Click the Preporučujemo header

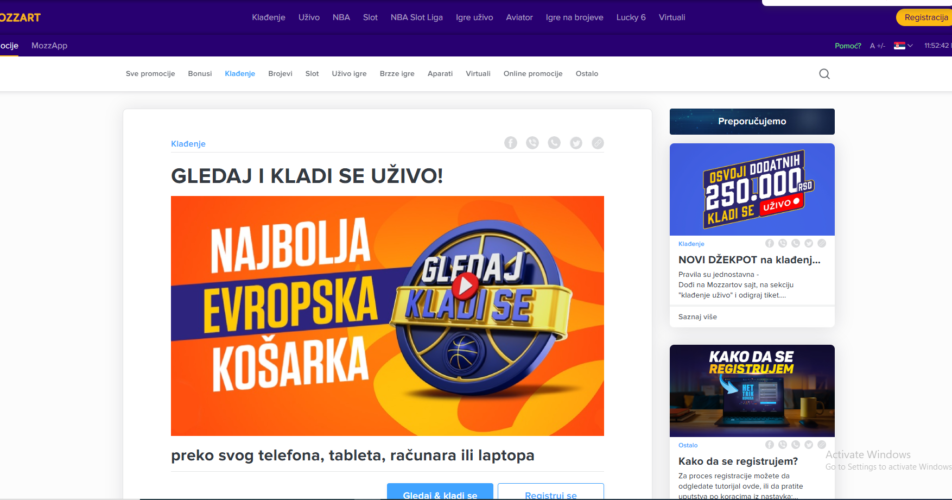tap(752, 121)
